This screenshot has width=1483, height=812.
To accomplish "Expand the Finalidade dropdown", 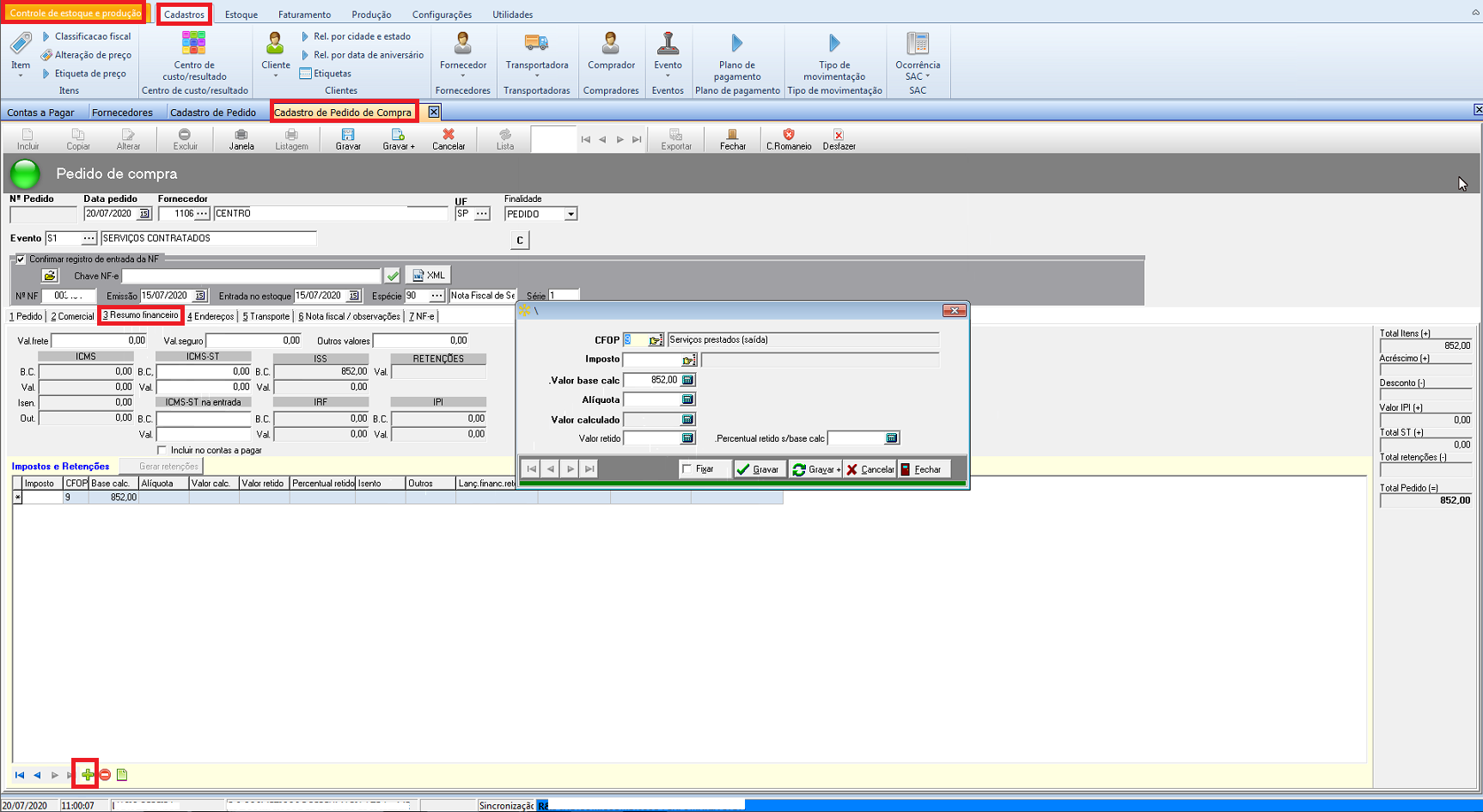I will coord(571,214).
